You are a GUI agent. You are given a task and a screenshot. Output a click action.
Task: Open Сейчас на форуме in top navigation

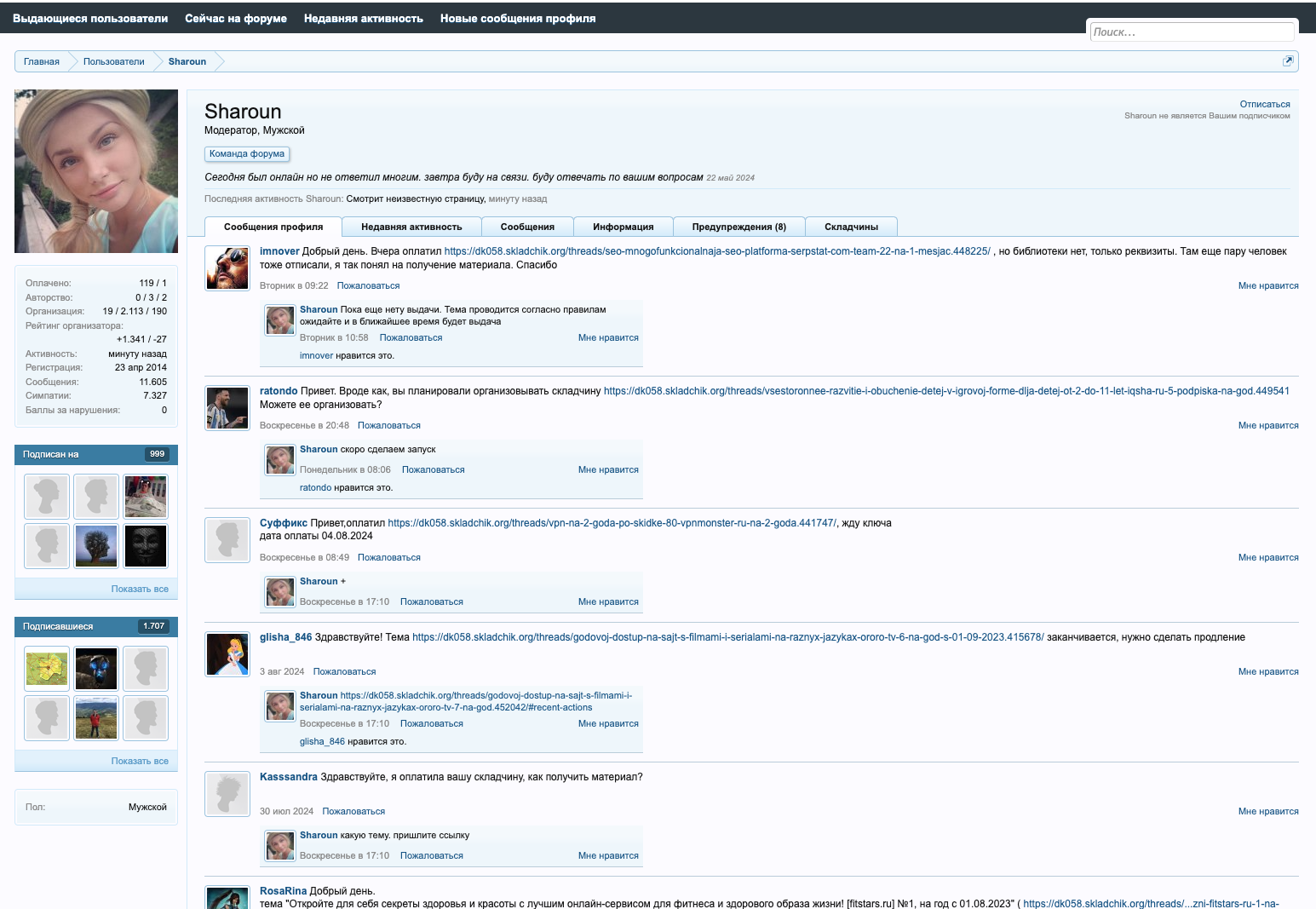[x=236, y=18]
